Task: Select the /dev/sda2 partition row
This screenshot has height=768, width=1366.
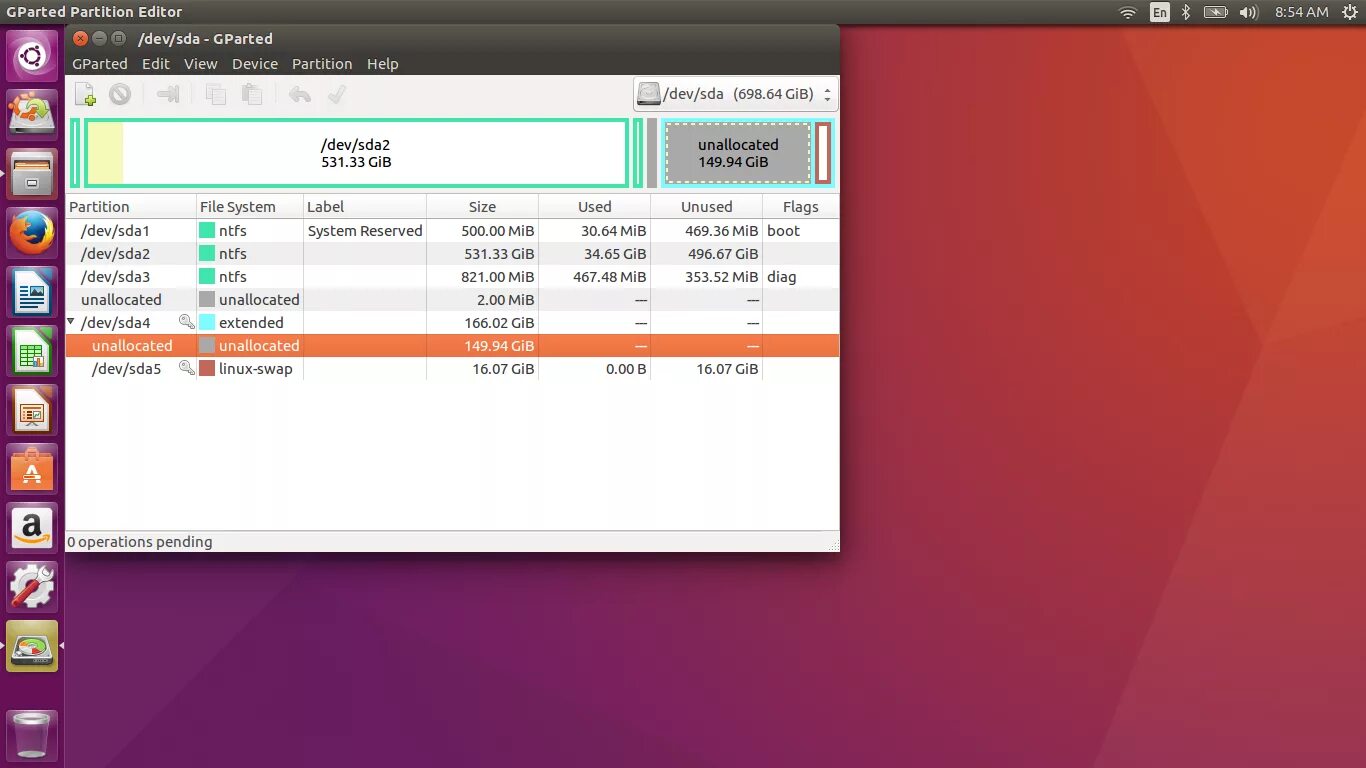Action: pos(452,254)
